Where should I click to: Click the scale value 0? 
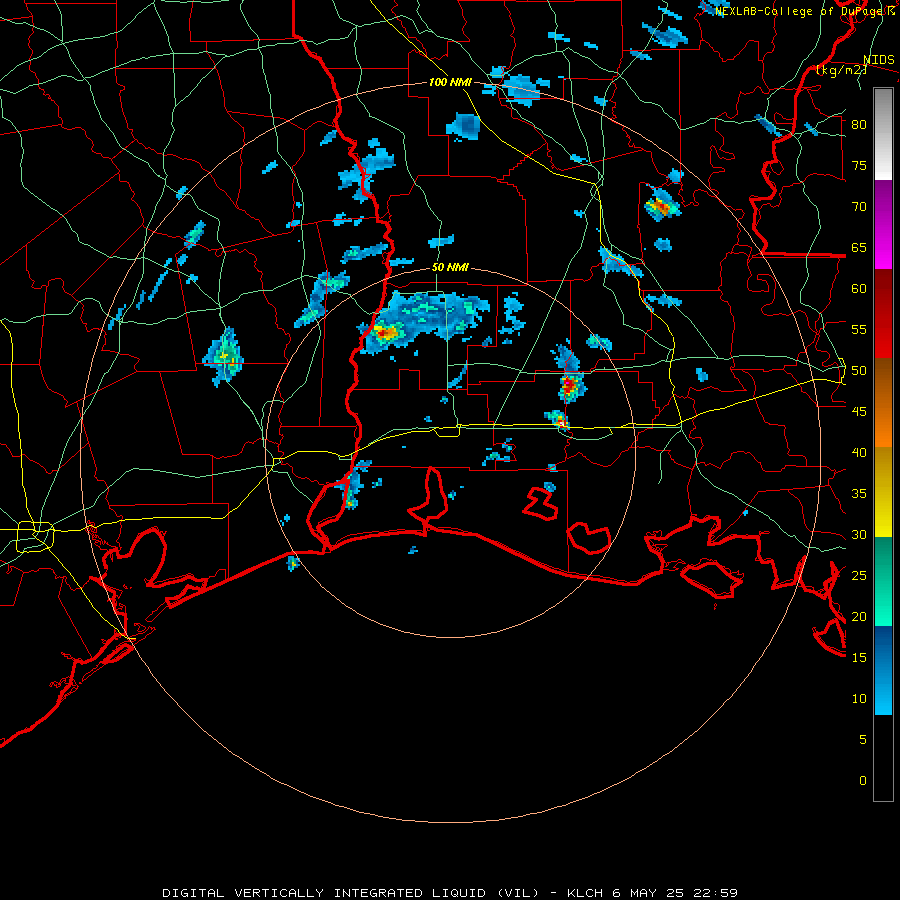tap(863, 781)
